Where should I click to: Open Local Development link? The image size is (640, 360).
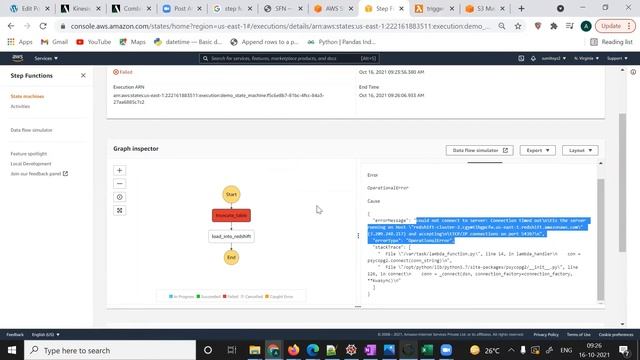tap(31, 164)
